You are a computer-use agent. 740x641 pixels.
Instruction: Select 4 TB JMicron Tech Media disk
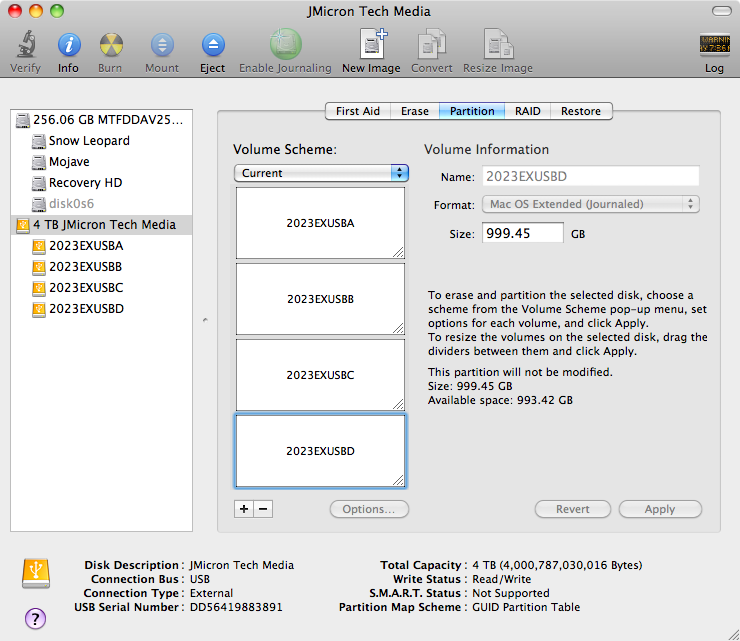tap(101, 225)
